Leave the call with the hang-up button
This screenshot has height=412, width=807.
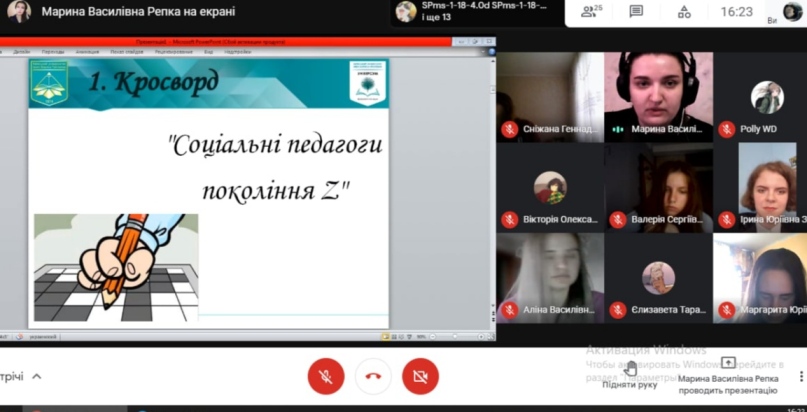tap(373, 377)
